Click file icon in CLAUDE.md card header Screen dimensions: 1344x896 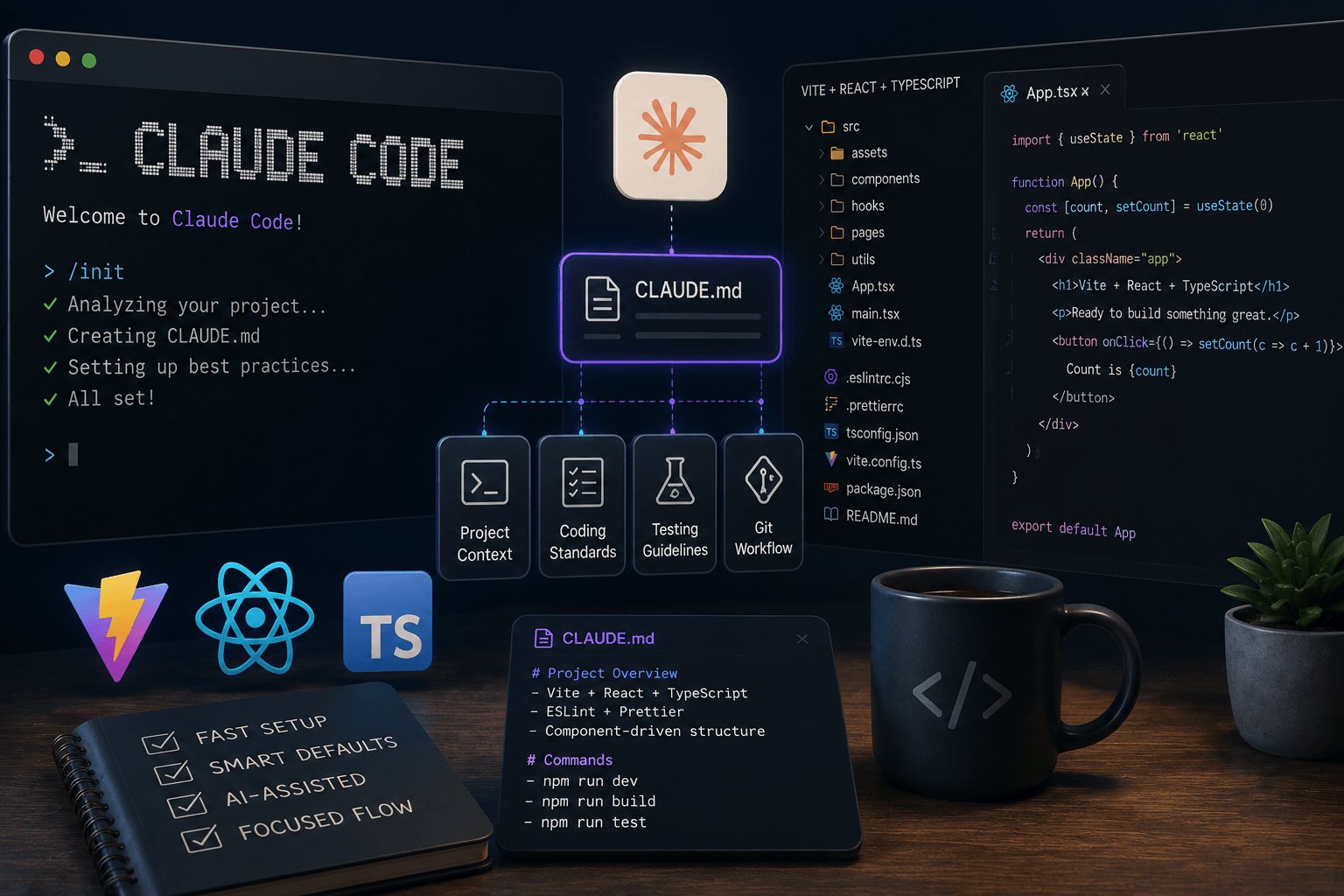(x=543, y=639)
